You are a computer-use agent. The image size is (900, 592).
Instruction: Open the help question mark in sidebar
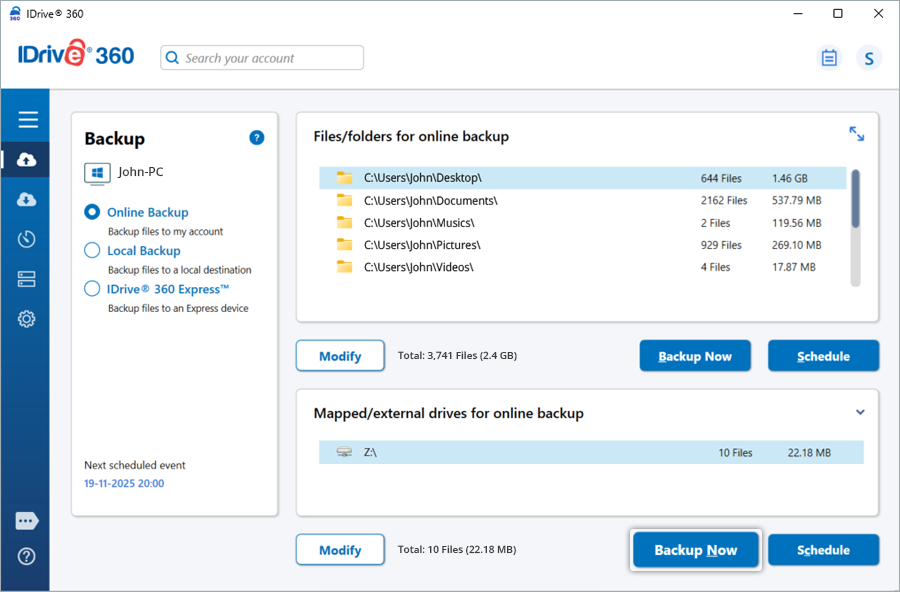27,556
